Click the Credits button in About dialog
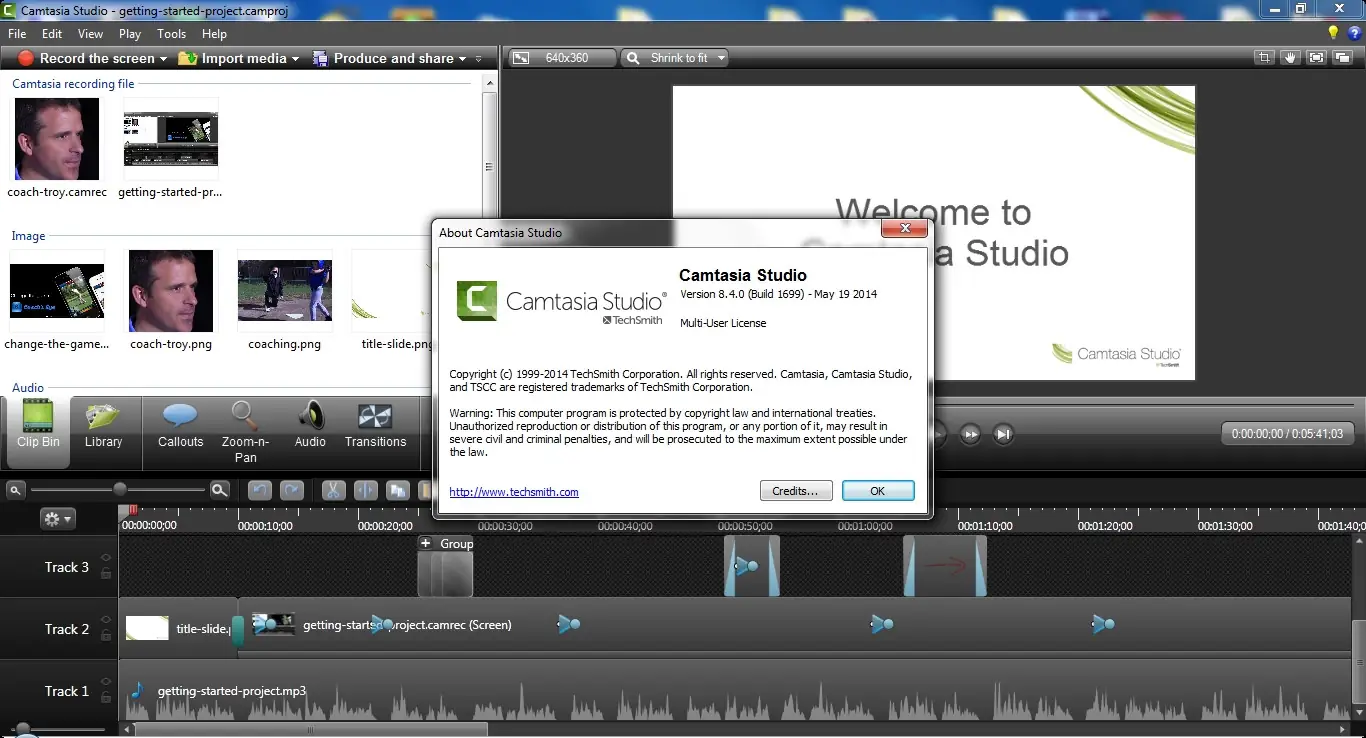Screen dimensions: 1366x738 click(796, 491)
